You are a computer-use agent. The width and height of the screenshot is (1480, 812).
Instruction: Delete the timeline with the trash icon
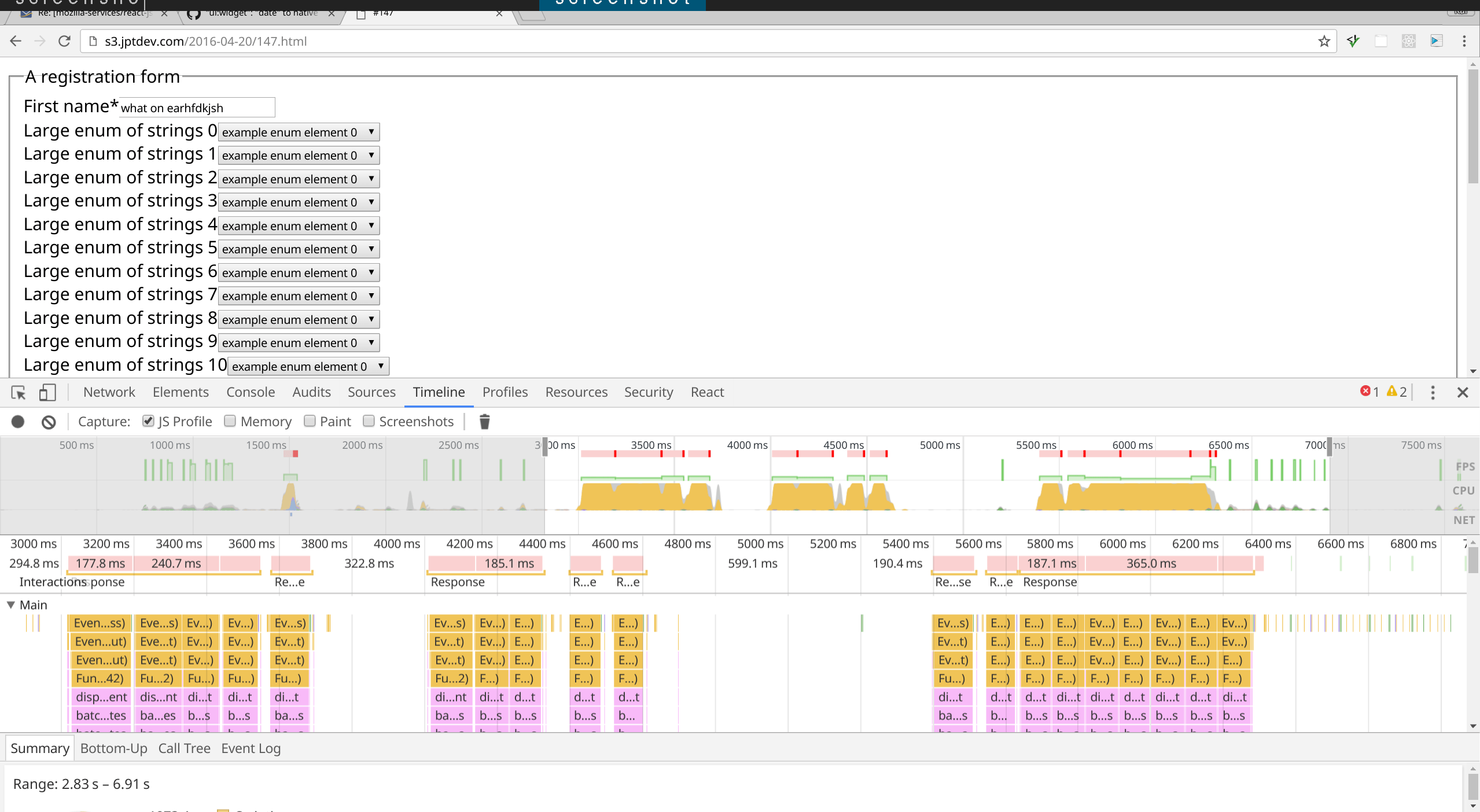pos(484,422)
